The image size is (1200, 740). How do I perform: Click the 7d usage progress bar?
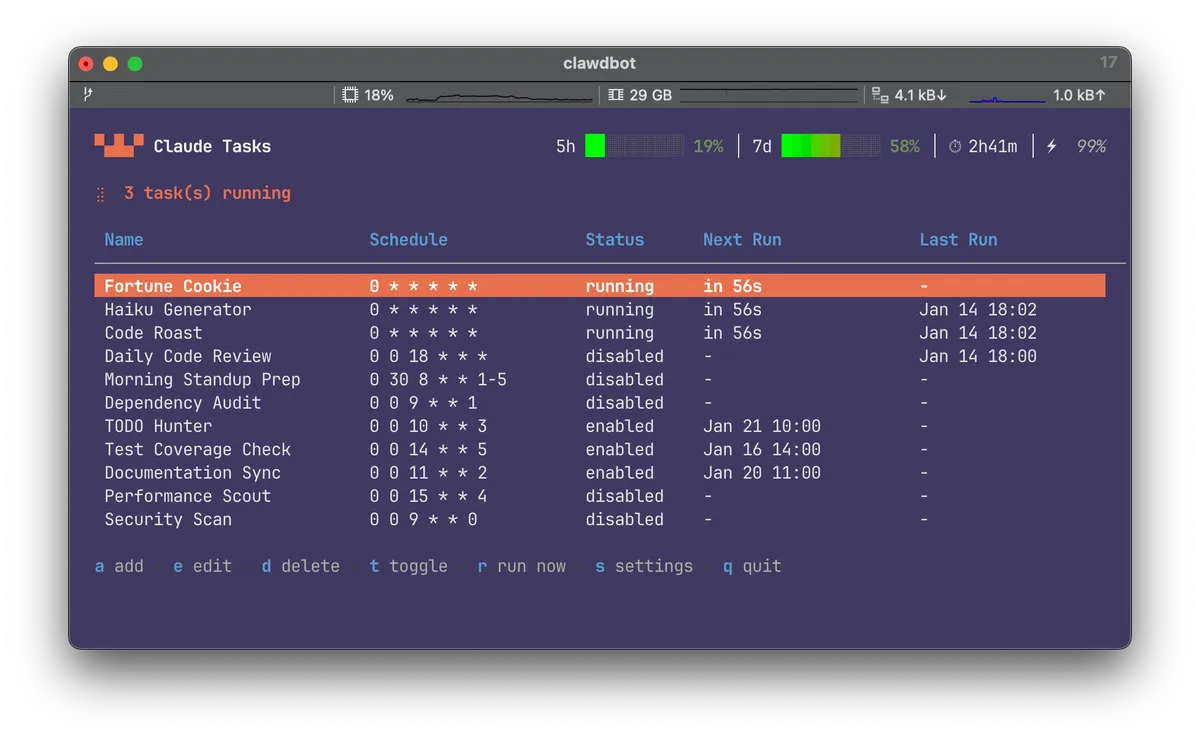tap(830, 146)
